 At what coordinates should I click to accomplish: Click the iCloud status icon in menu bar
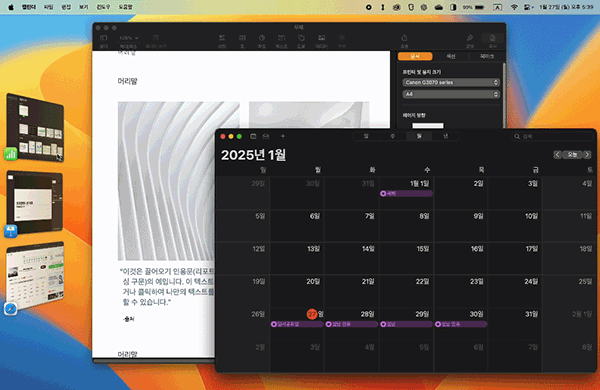point(439,7)
